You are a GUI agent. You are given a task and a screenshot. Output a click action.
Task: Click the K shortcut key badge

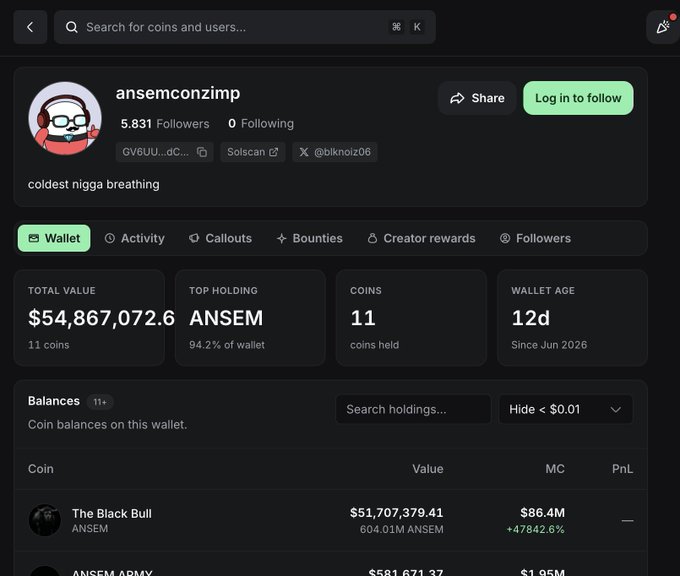click(417, 27)
